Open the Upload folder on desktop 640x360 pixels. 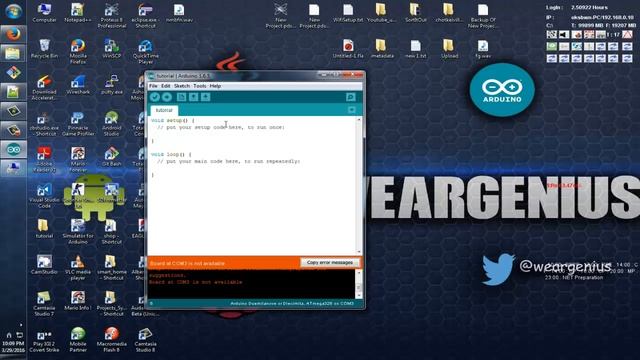click(449, 49)
